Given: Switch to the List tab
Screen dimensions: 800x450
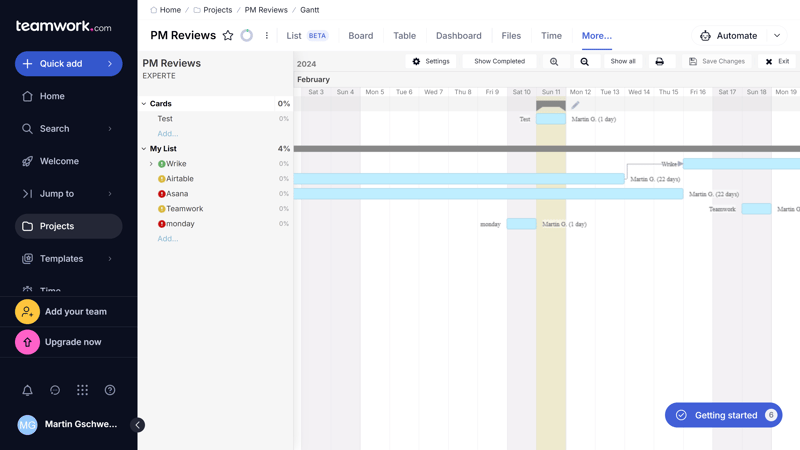Looking at the screenshot, I should pos(294,36).
